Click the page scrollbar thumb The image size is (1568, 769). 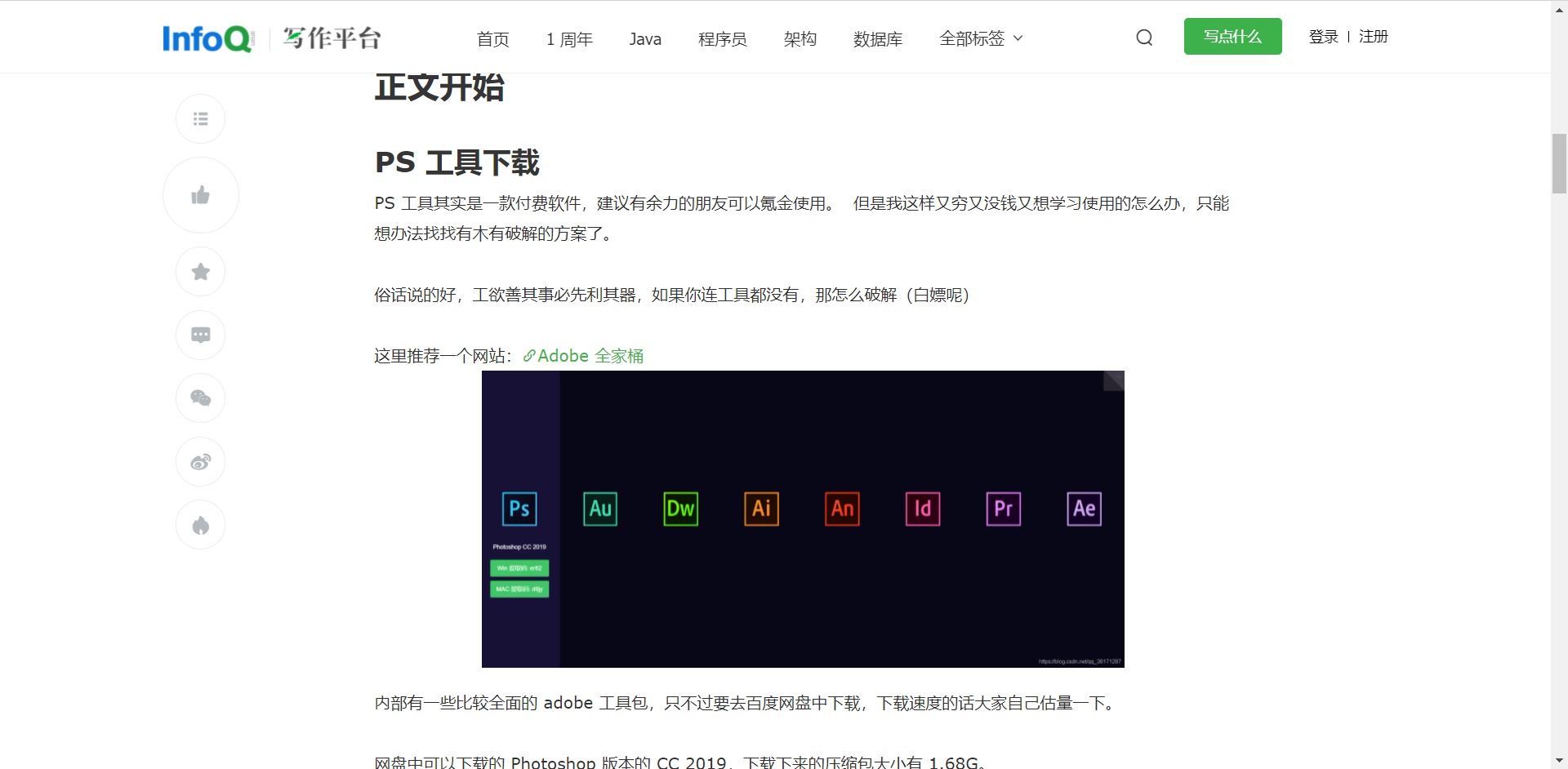(1559, 163)
